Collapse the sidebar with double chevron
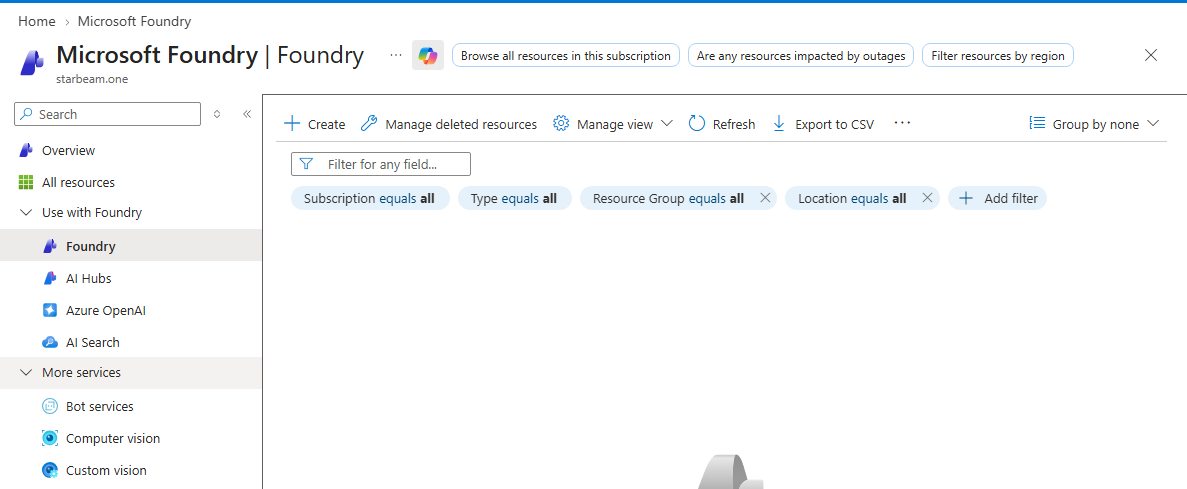The height and width of the screenshot is (489, 1187). click(x=247, y=114)
